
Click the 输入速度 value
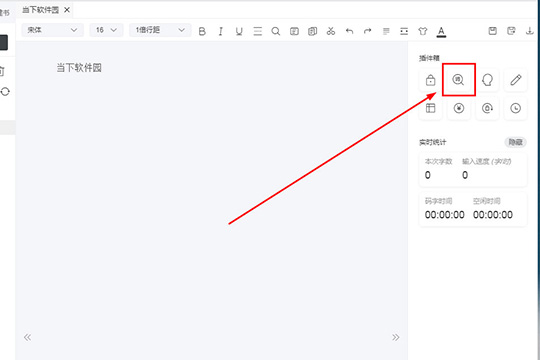(465, 175)
